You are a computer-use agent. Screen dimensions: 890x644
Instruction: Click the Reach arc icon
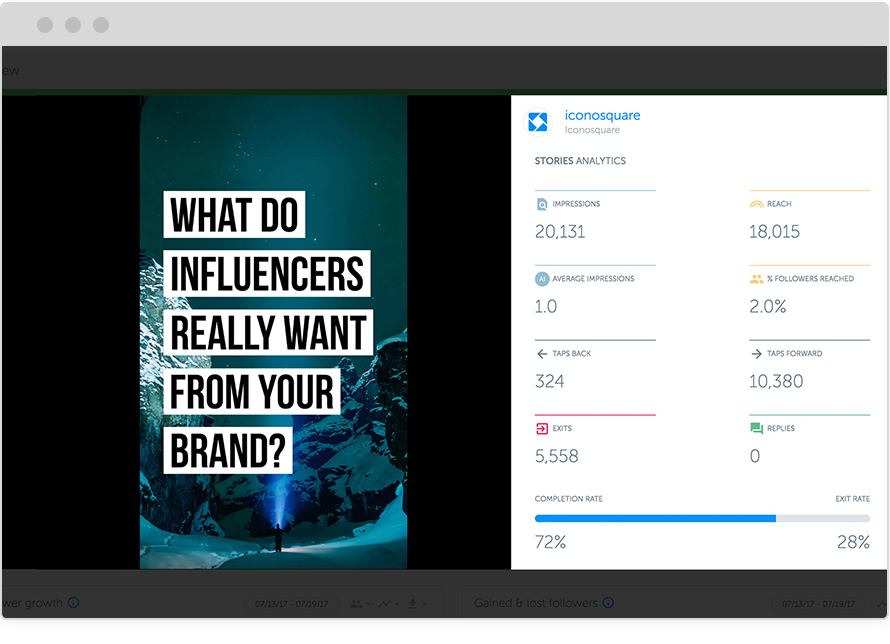[756, 204]
